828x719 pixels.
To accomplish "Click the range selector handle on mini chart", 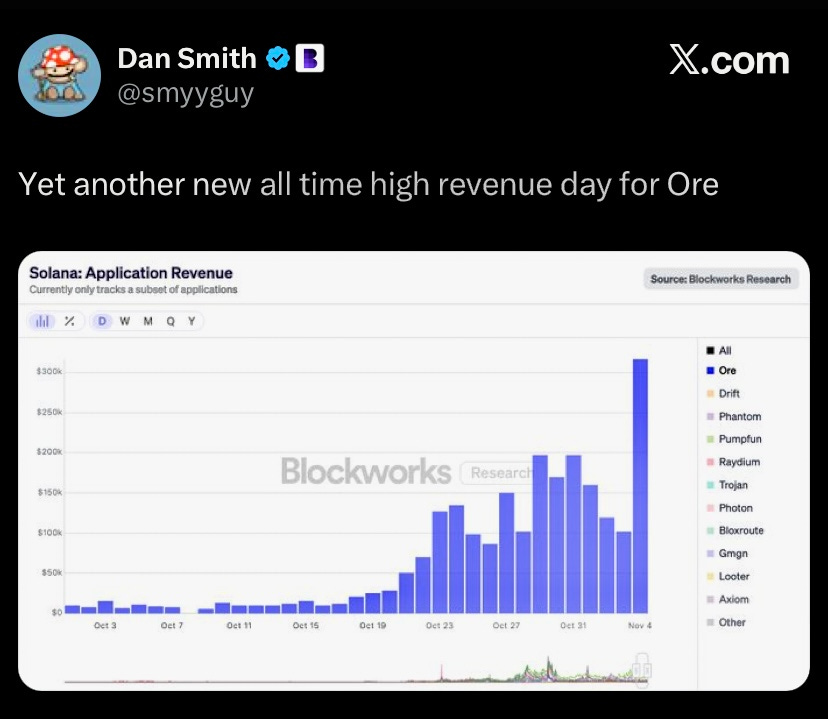I will click(x=642, y=670).
